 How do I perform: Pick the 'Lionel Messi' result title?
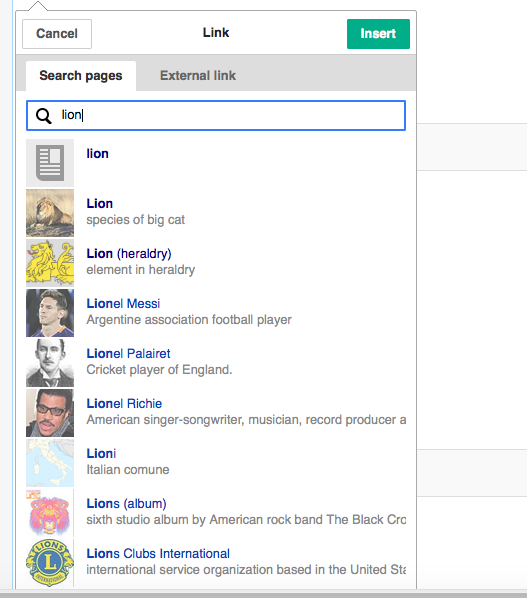point(123,304)
